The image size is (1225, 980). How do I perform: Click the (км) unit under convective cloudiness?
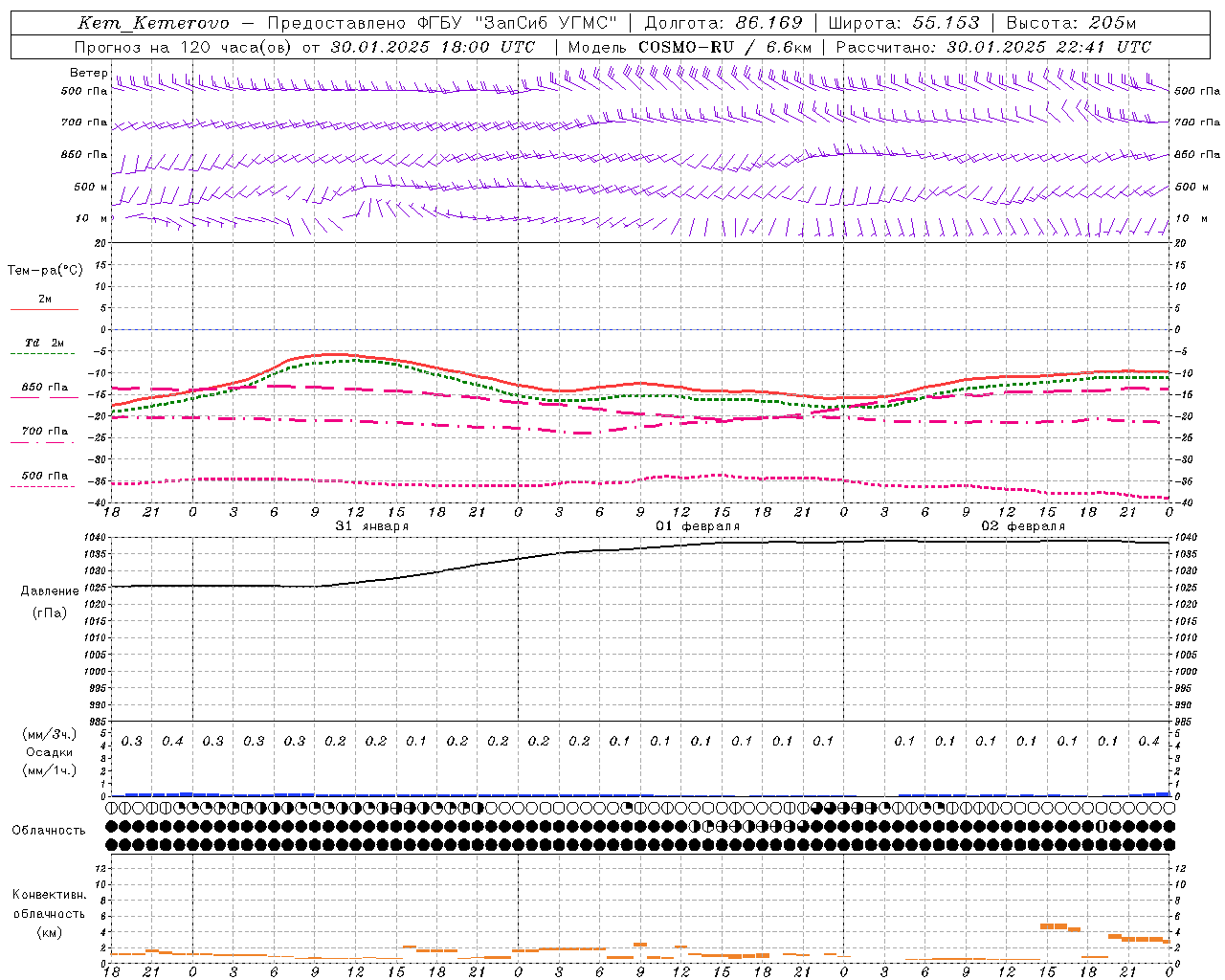(50, 932)
